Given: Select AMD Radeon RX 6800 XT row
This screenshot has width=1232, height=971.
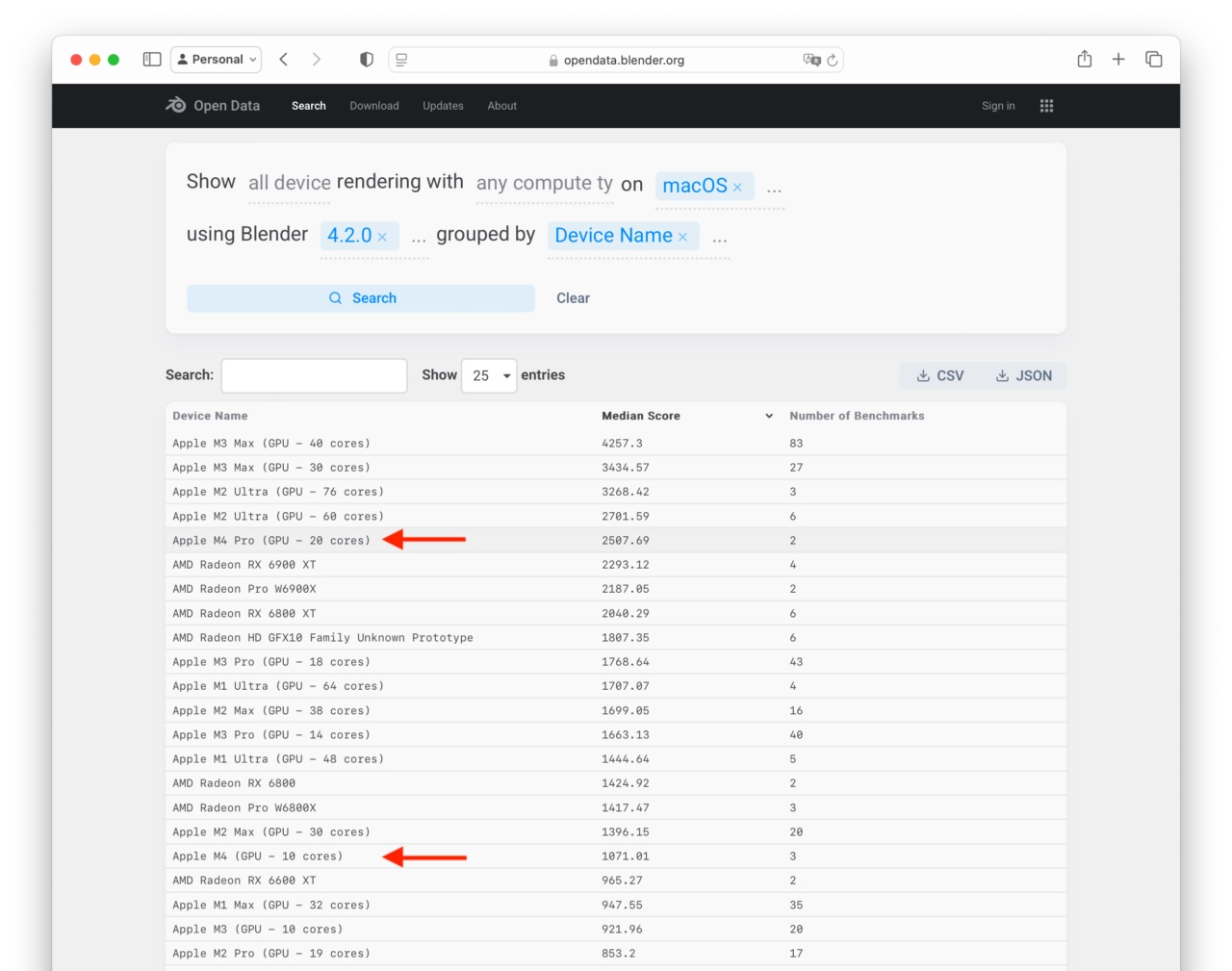Looking at the screenshot, I should (616, 614).
